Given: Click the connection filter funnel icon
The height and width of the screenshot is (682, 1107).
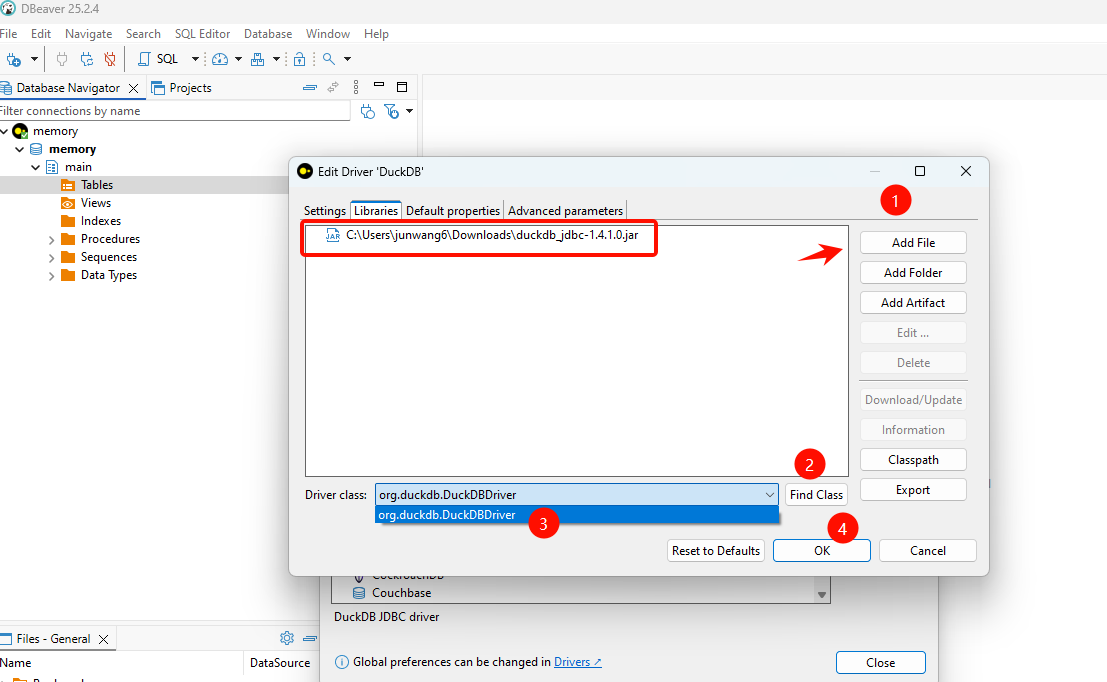Looking at the screenshot, I should (x=392, y=111).
